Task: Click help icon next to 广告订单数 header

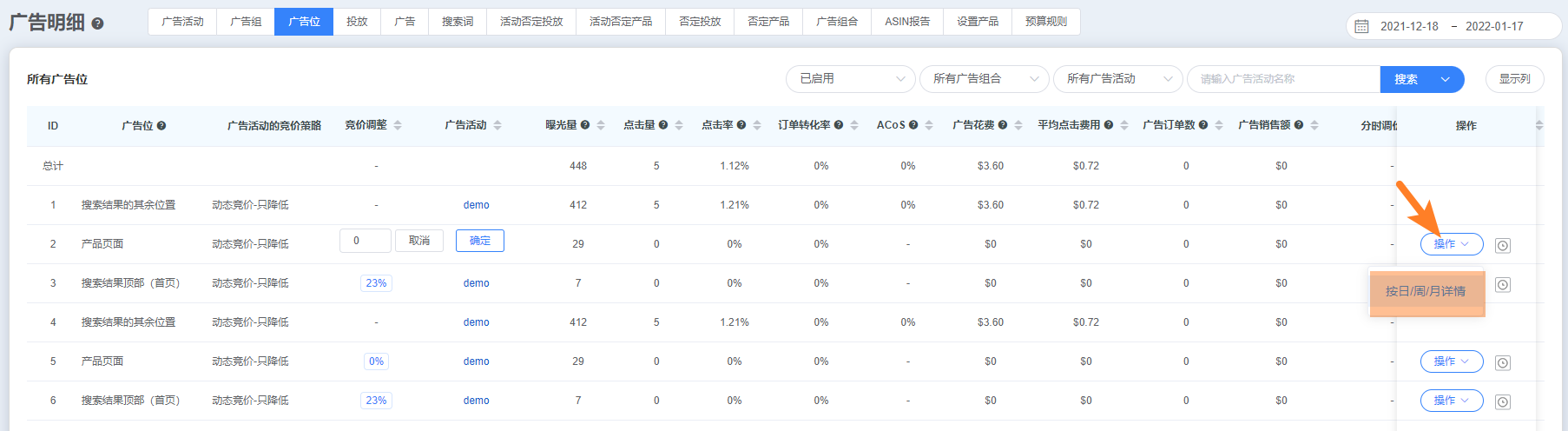Action: pos(1203,125)
